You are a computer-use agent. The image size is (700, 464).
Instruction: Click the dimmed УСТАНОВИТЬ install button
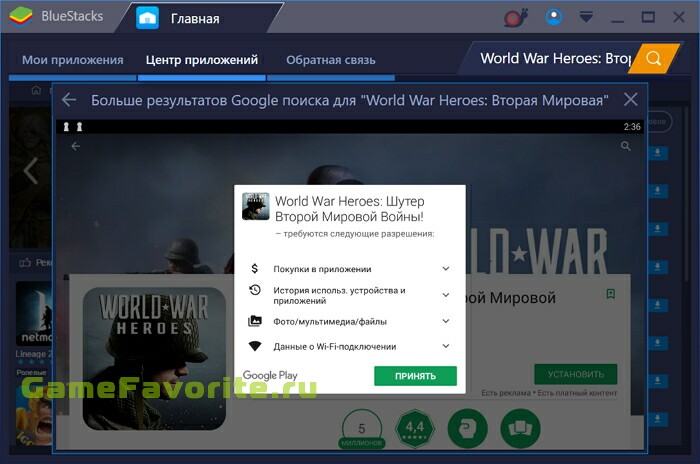[x=575, y=374]
